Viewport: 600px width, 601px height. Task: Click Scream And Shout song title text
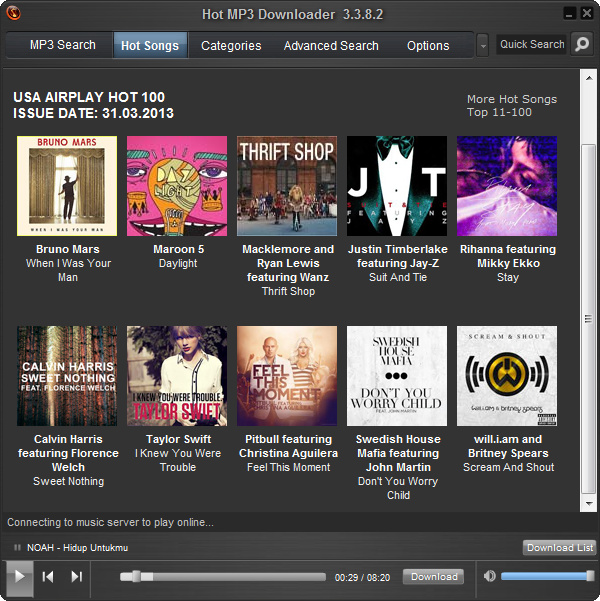pos(508,467)
